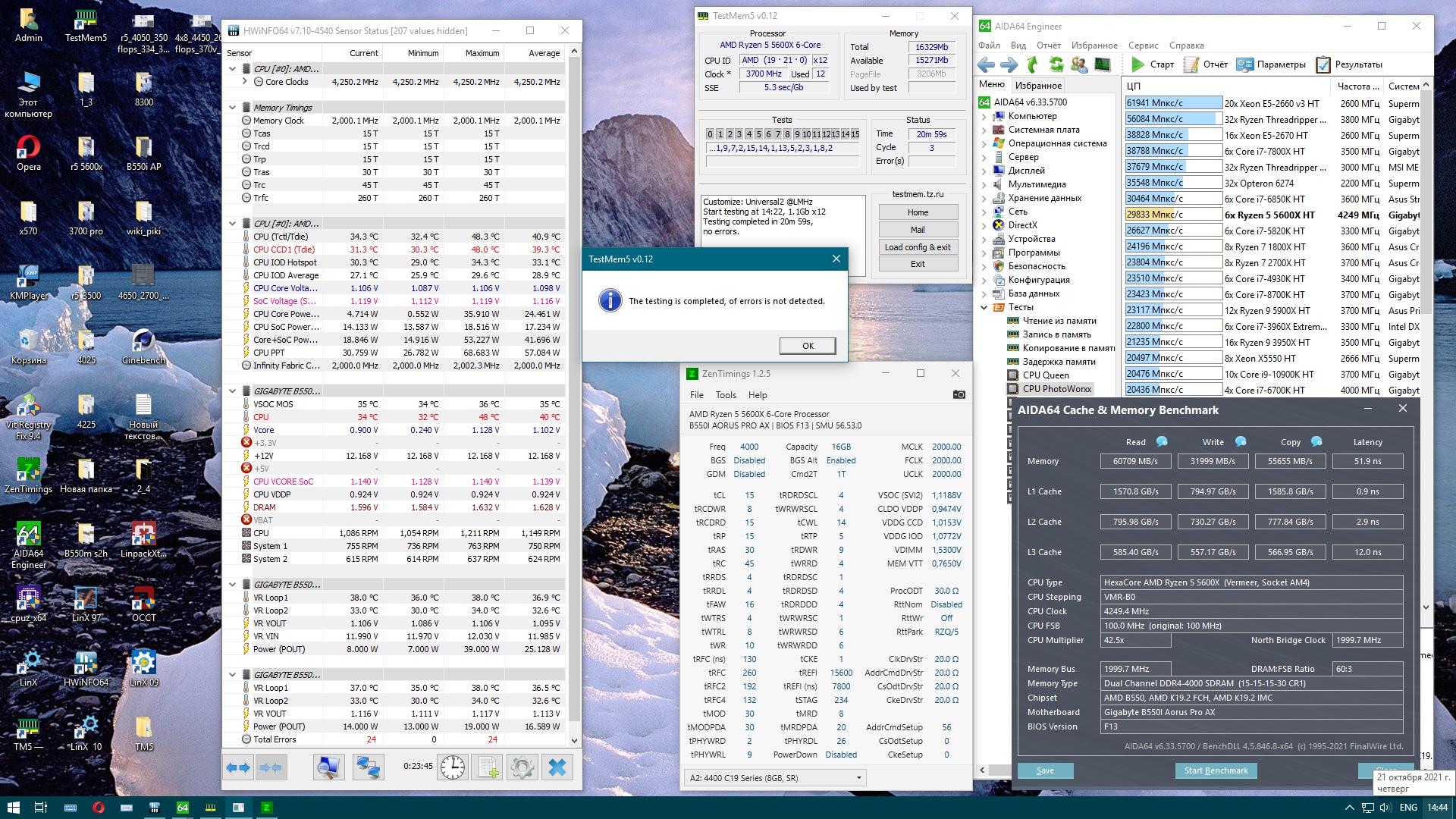
Task: Toggle HWiNFO expand columns arrows button
Action: (x=238, y=767)
